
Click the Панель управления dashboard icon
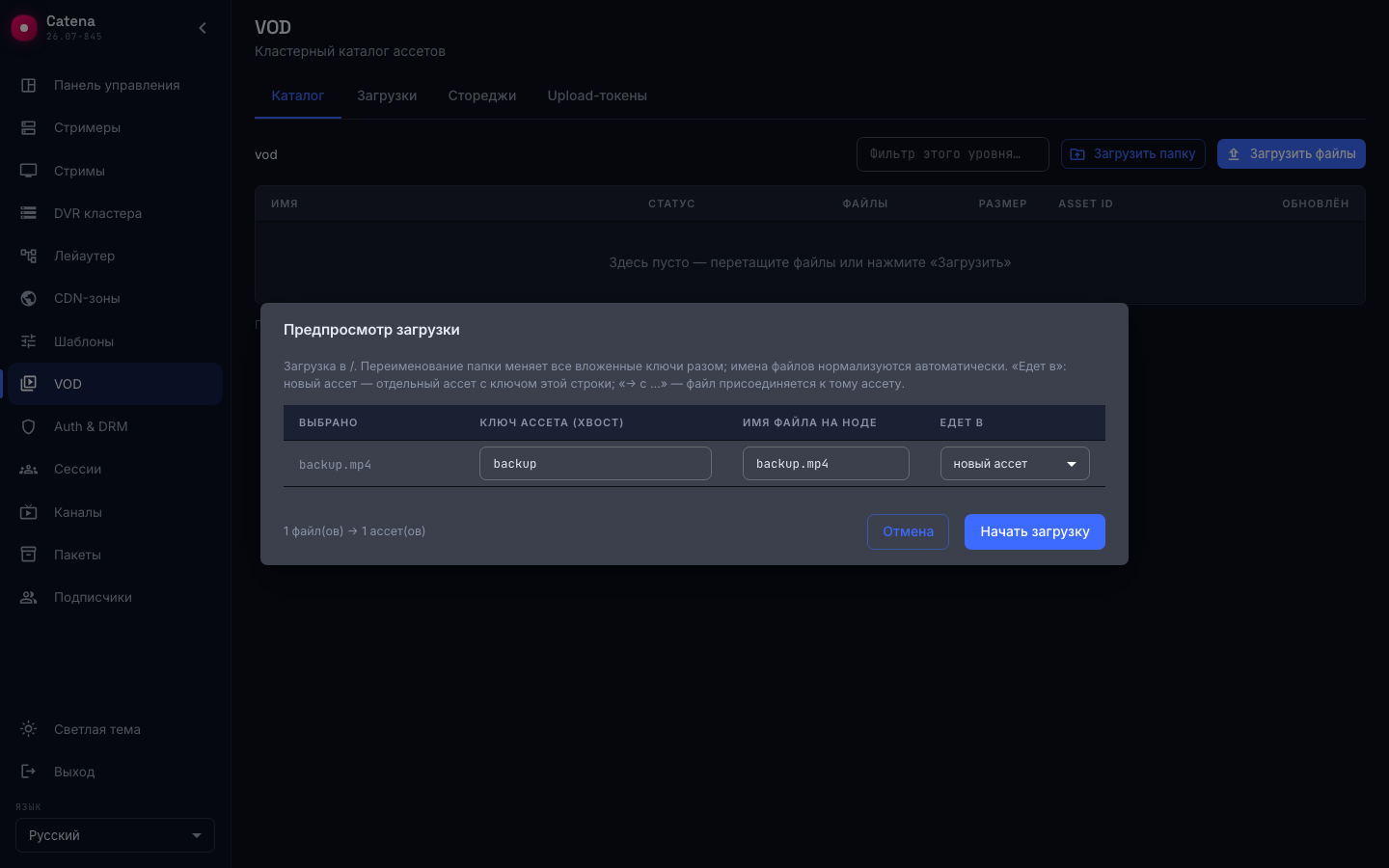coord(29,85)
